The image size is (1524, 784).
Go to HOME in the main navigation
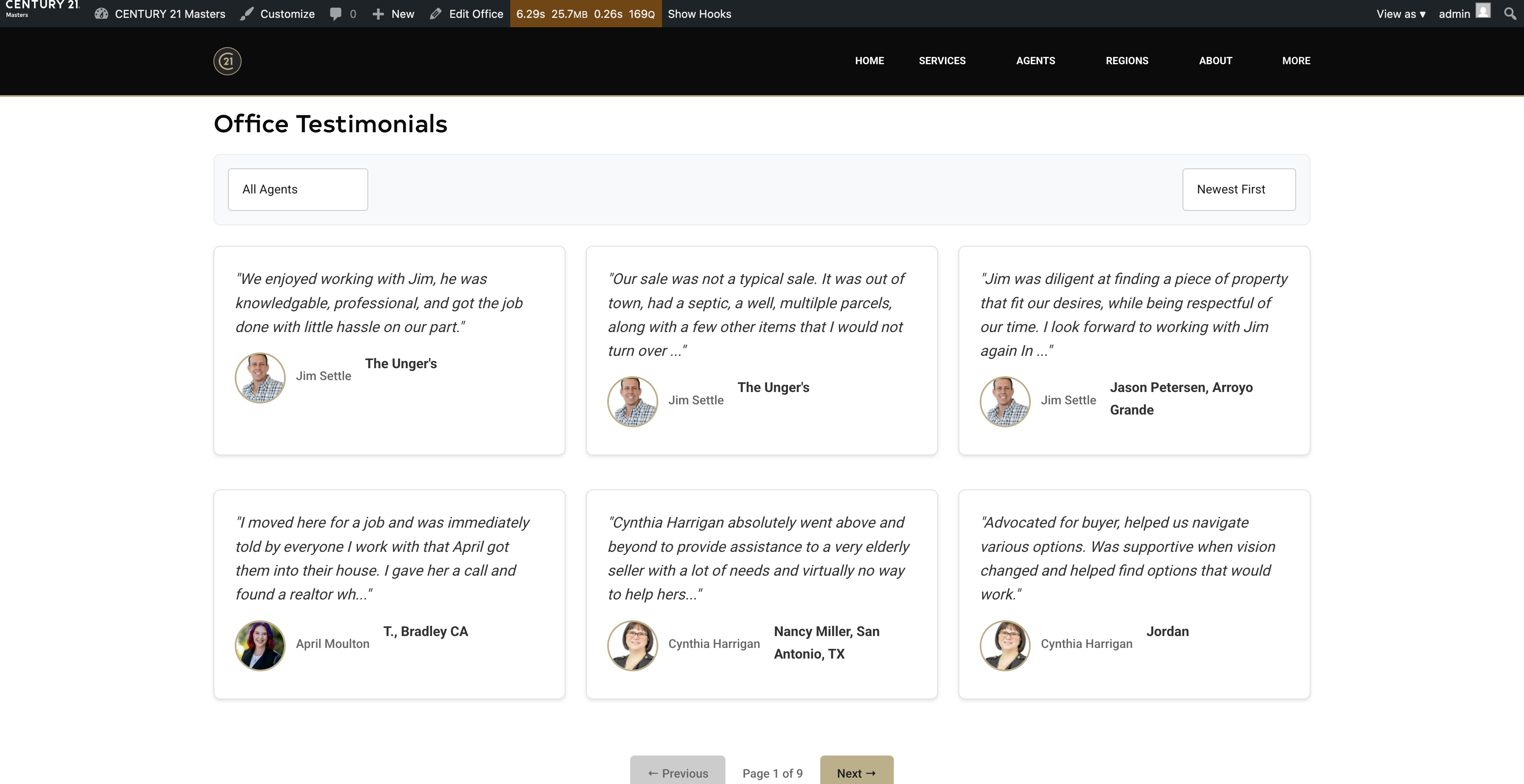point(869,60)
